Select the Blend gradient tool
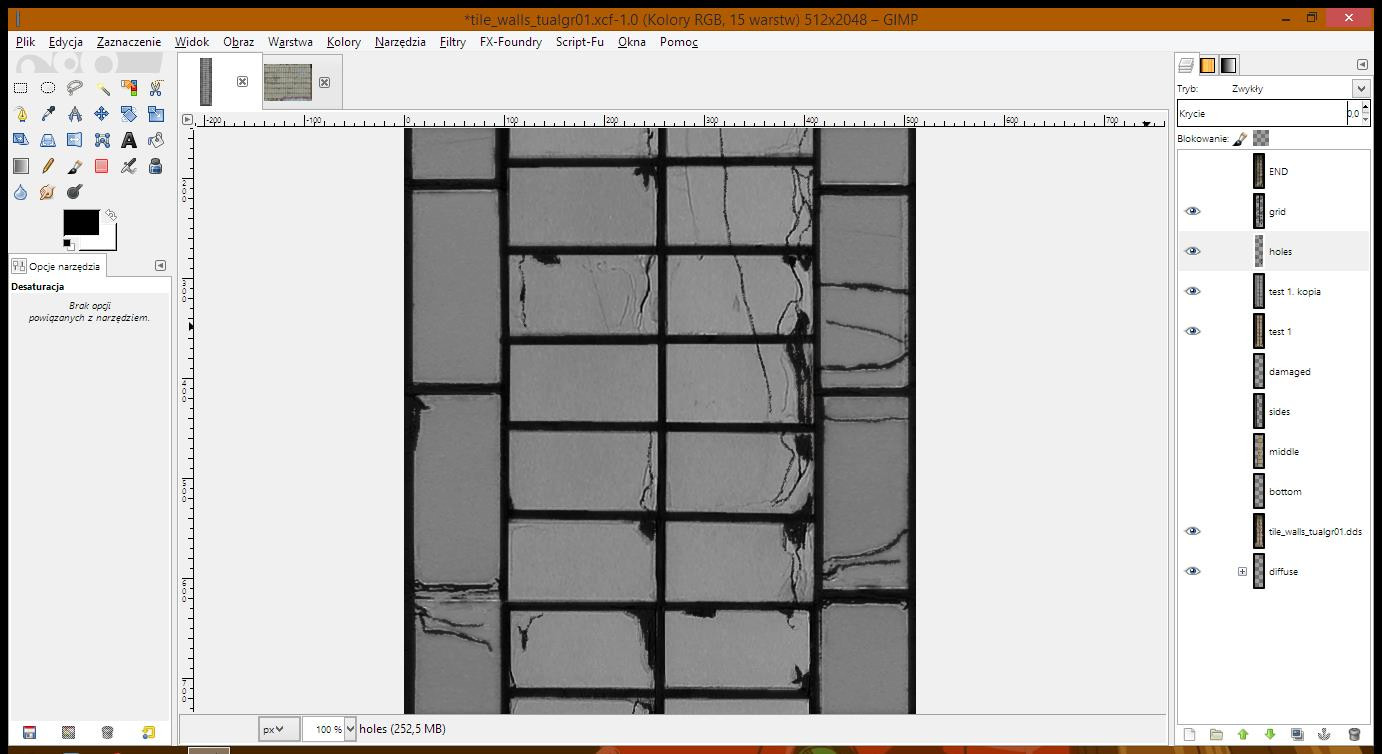Viewport: 1382px width, 754px height. point(20,166)
